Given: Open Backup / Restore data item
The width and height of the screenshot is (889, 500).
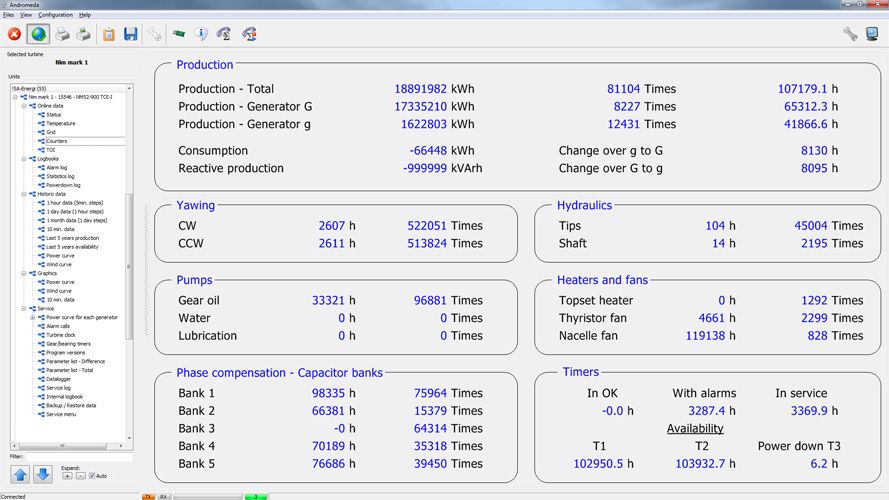Looking at the screenshot, I should tap(71, 406).
